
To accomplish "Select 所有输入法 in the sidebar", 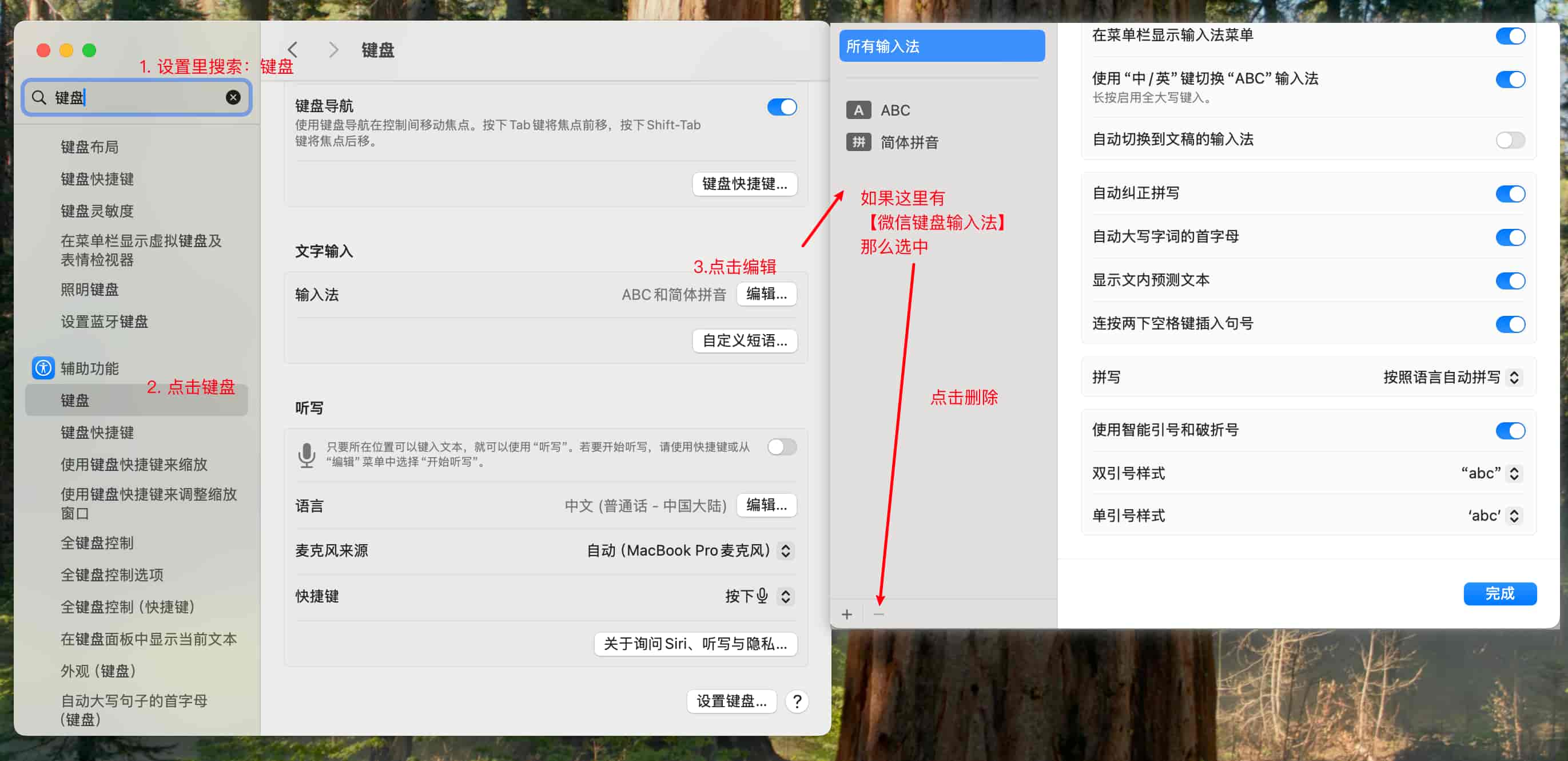I will (941, 46).
